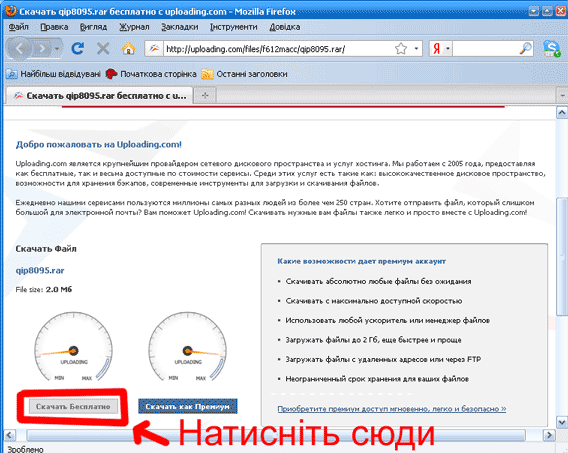Open the back/forward history dropdown
Viewport: 568px width, 453px height.
[57, 48]
